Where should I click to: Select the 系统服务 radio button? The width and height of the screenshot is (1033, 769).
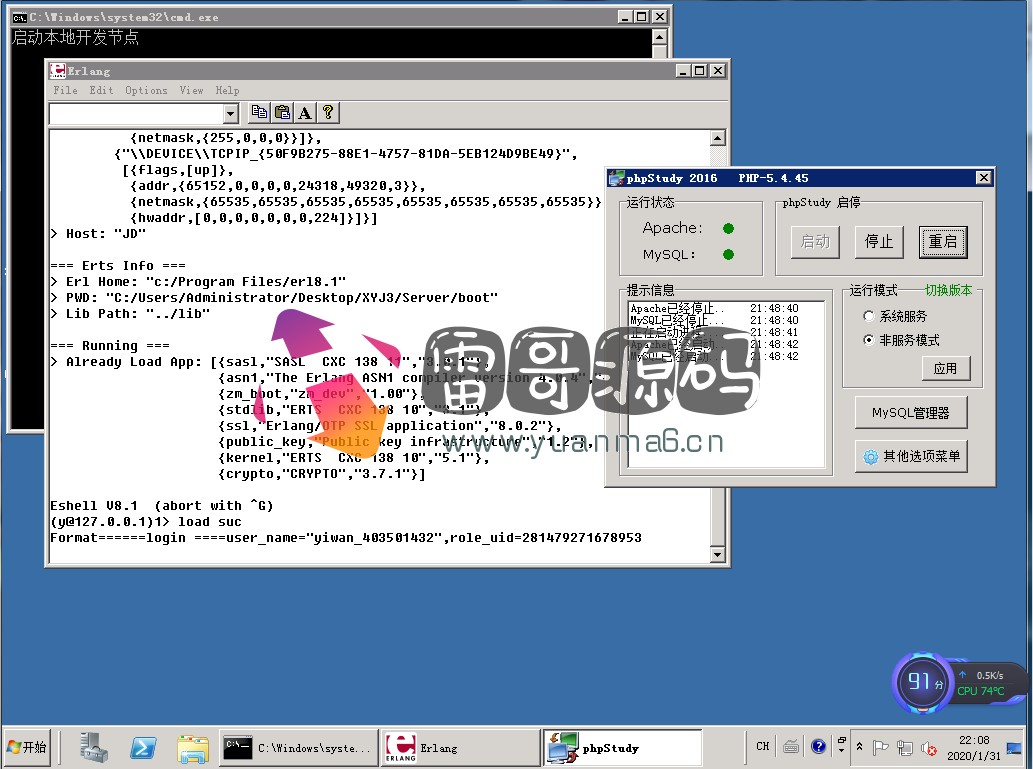point(869,316)
